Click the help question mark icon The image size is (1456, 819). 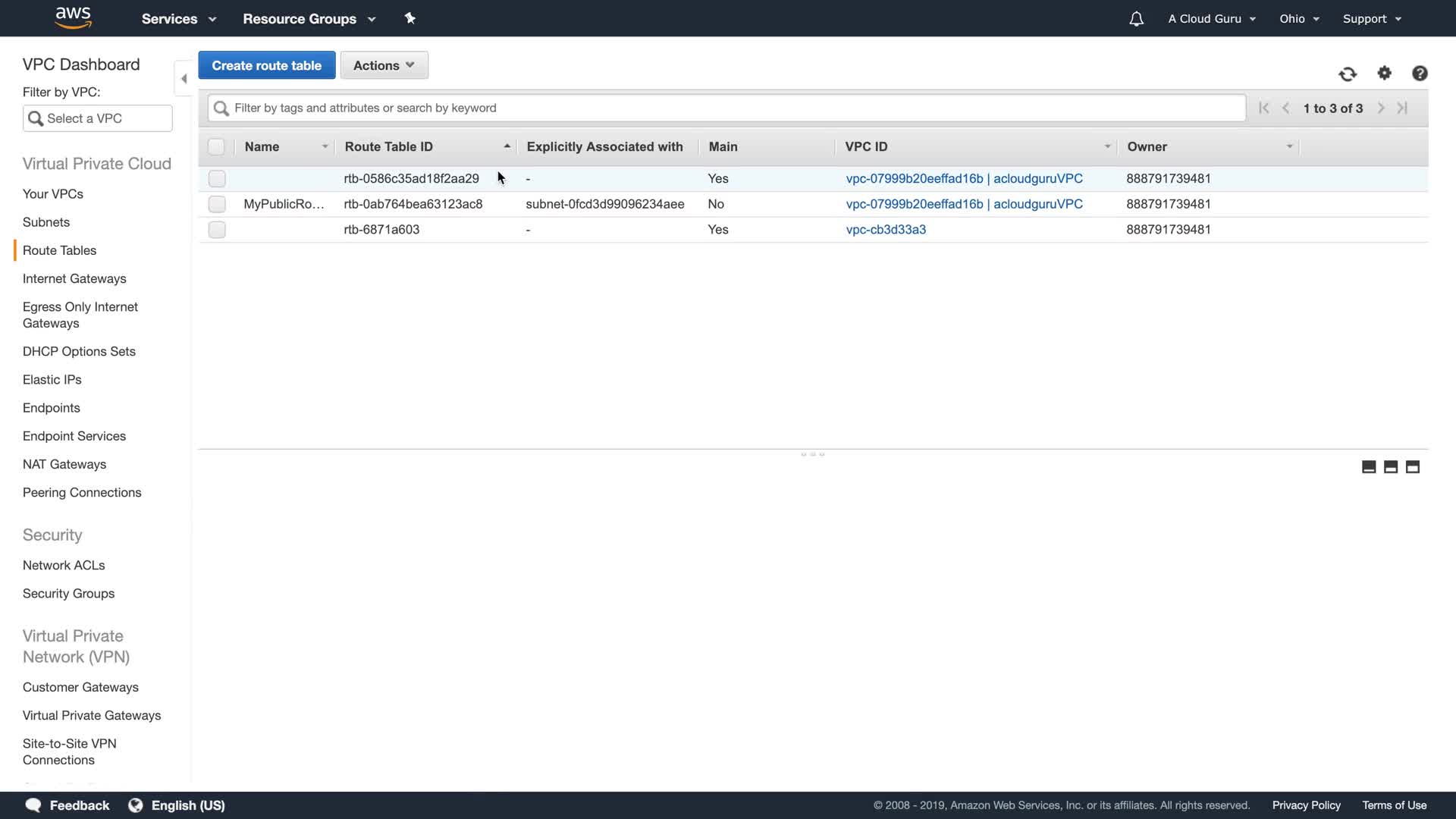pos(1420,73)
